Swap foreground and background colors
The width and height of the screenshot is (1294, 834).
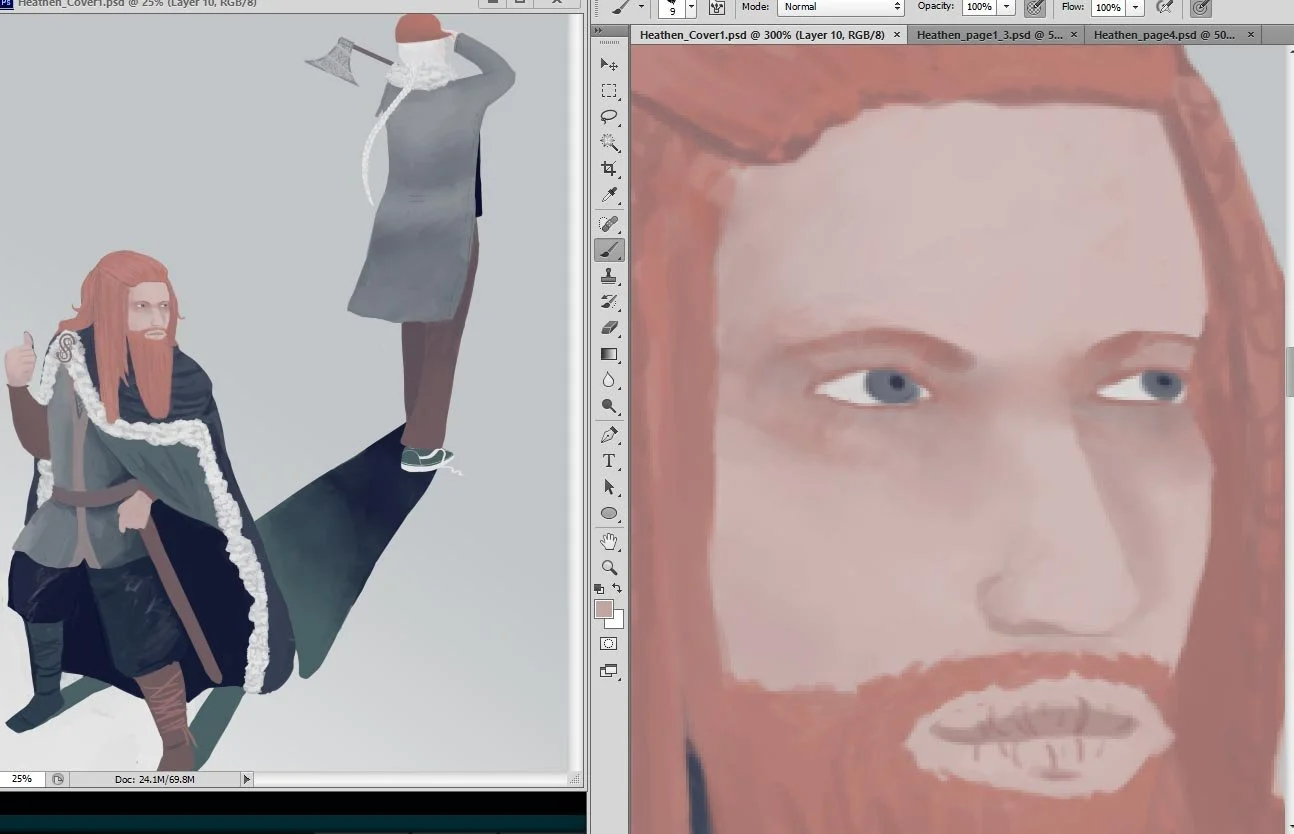pos(617,588)
